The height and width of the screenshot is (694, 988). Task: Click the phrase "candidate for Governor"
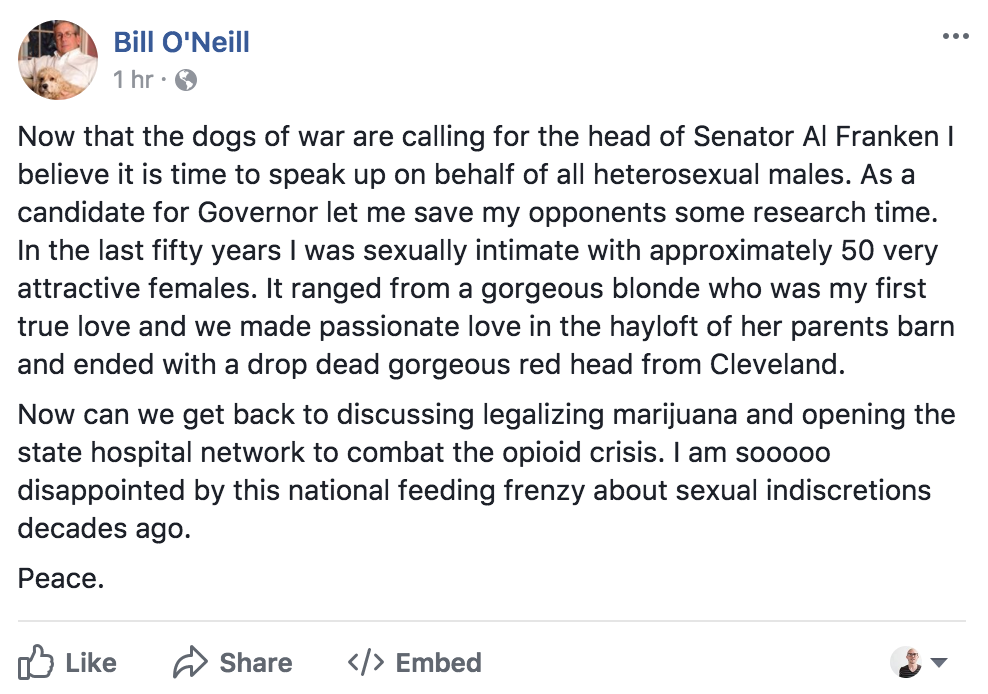tap(168, 212)
